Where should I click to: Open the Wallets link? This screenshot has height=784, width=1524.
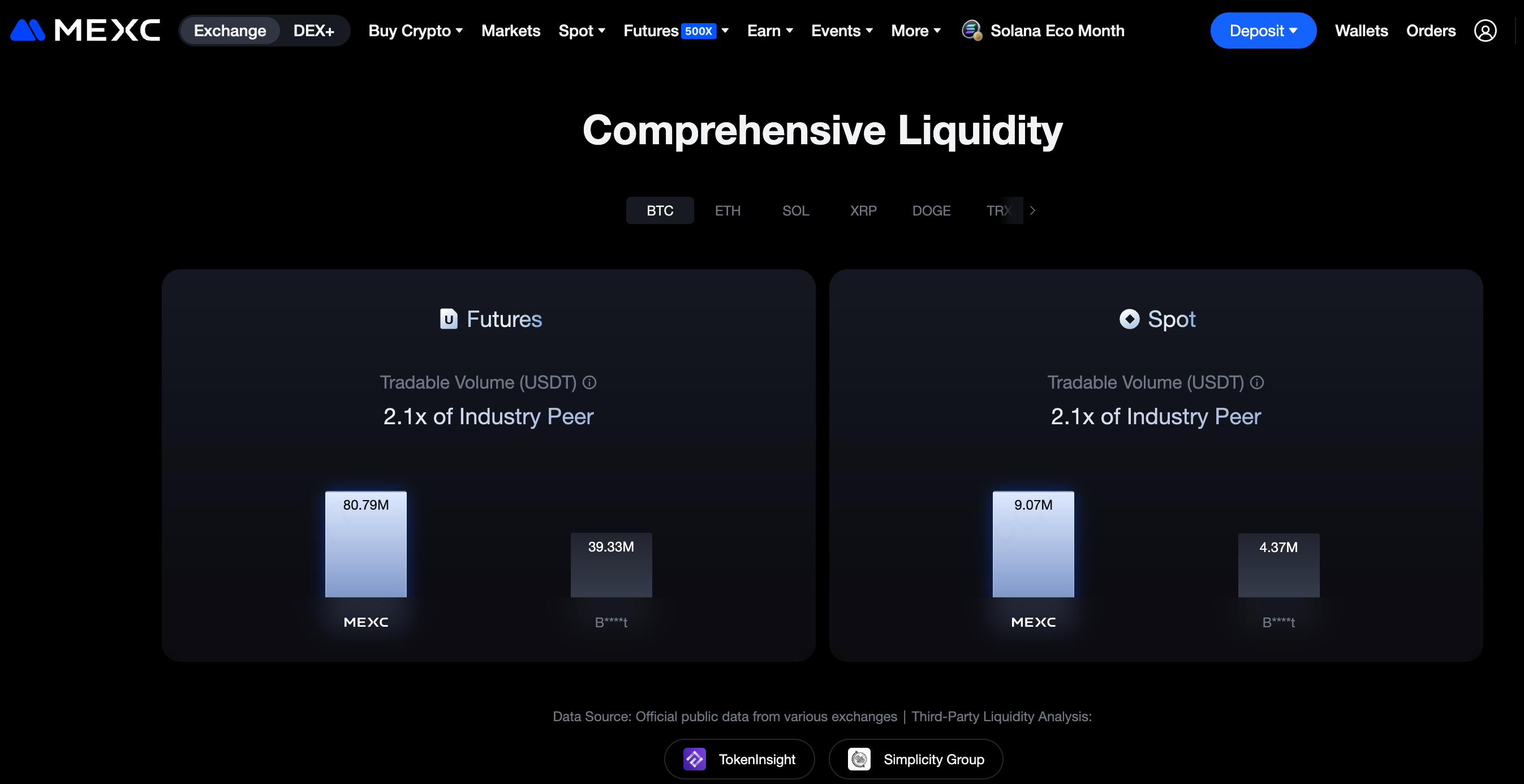[1361, 31]
